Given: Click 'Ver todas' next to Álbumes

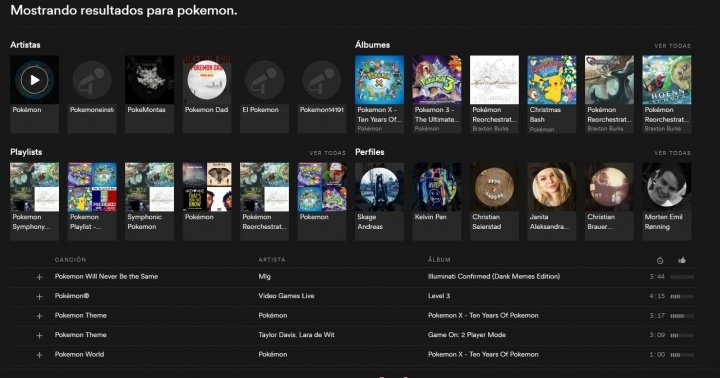Looking at the screenshot, I should 672,46.
